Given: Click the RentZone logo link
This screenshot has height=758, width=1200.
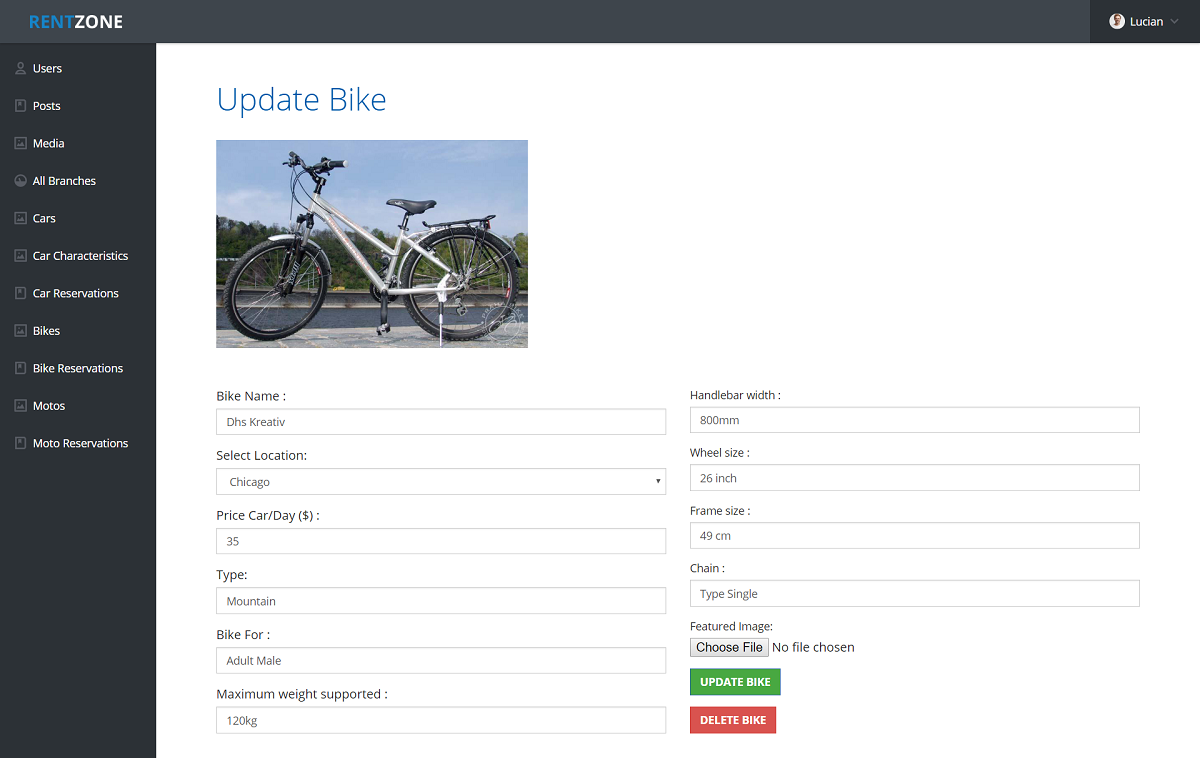Looking at the screenshot, I should pos(76,22).
